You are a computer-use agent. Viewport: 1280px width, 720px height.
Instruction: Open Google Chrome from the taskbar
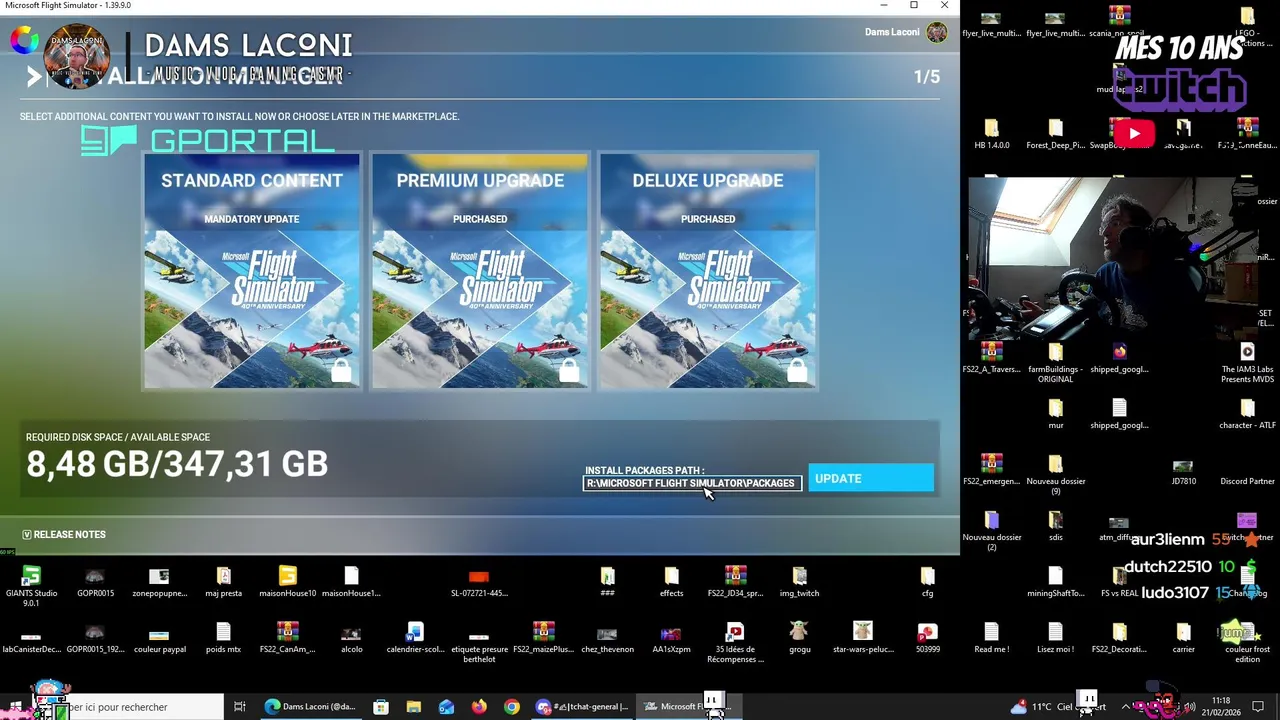point(512,707)
